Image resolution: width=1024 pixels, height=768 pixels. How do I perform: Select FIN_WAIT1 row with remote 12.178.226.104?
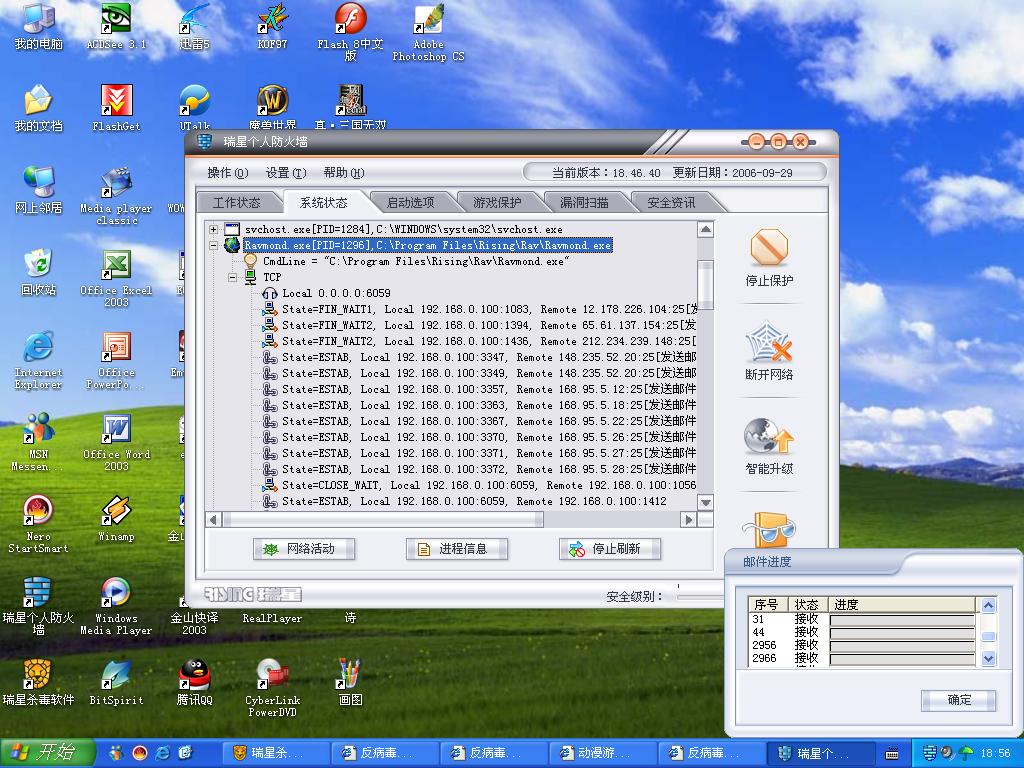tap(489, 309)
